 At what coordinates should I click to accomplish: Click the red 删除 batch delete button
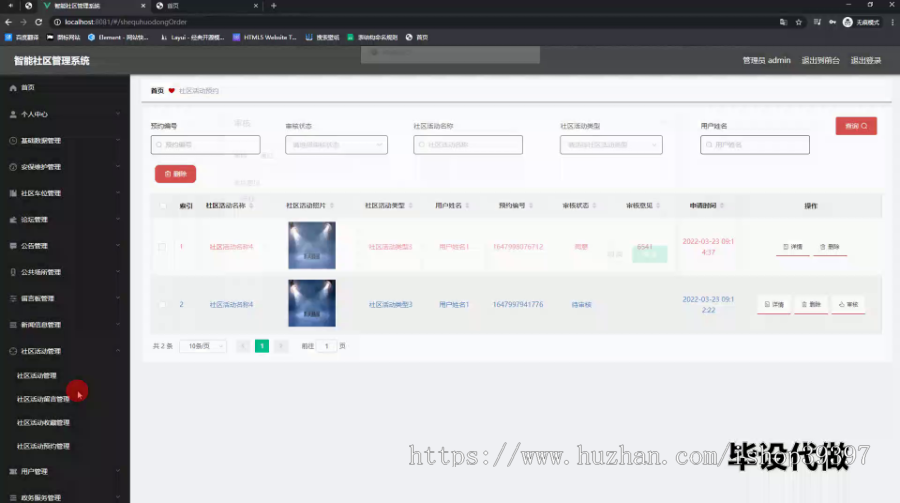point(175,174)
